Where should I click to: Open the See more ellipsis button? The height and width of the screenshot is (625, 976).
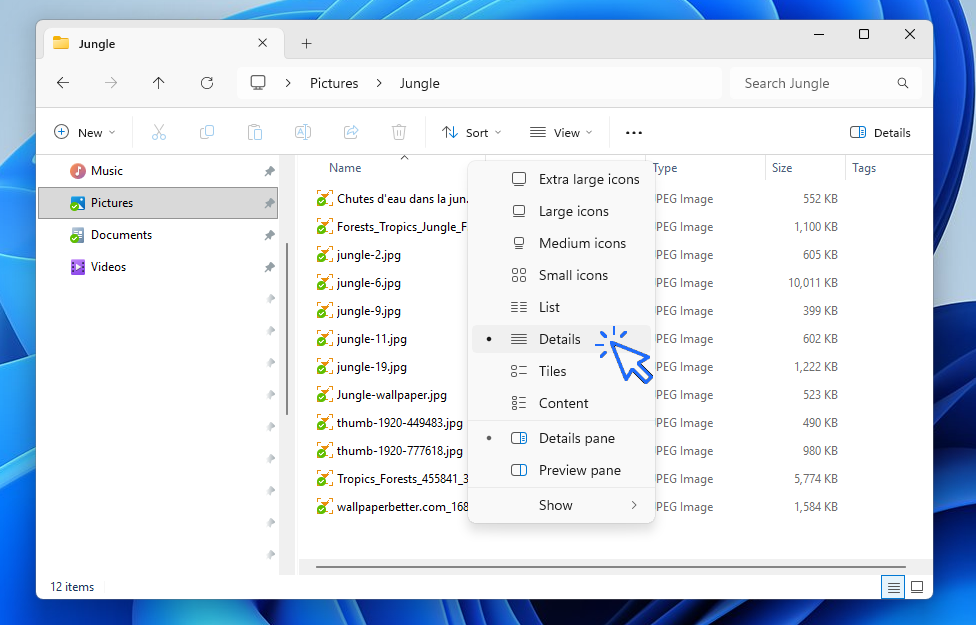[x=634, y=132]
